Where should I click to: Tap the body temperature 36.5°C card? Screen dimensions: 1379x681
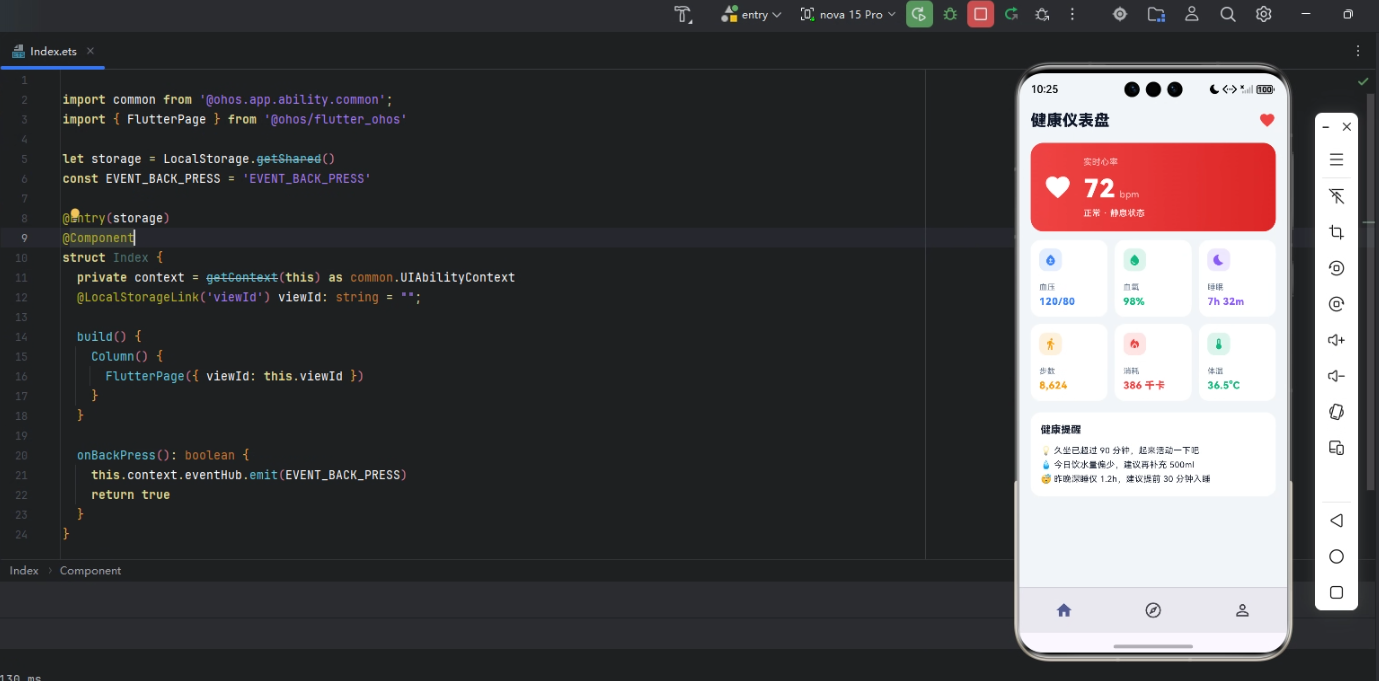click(1237, 362)
